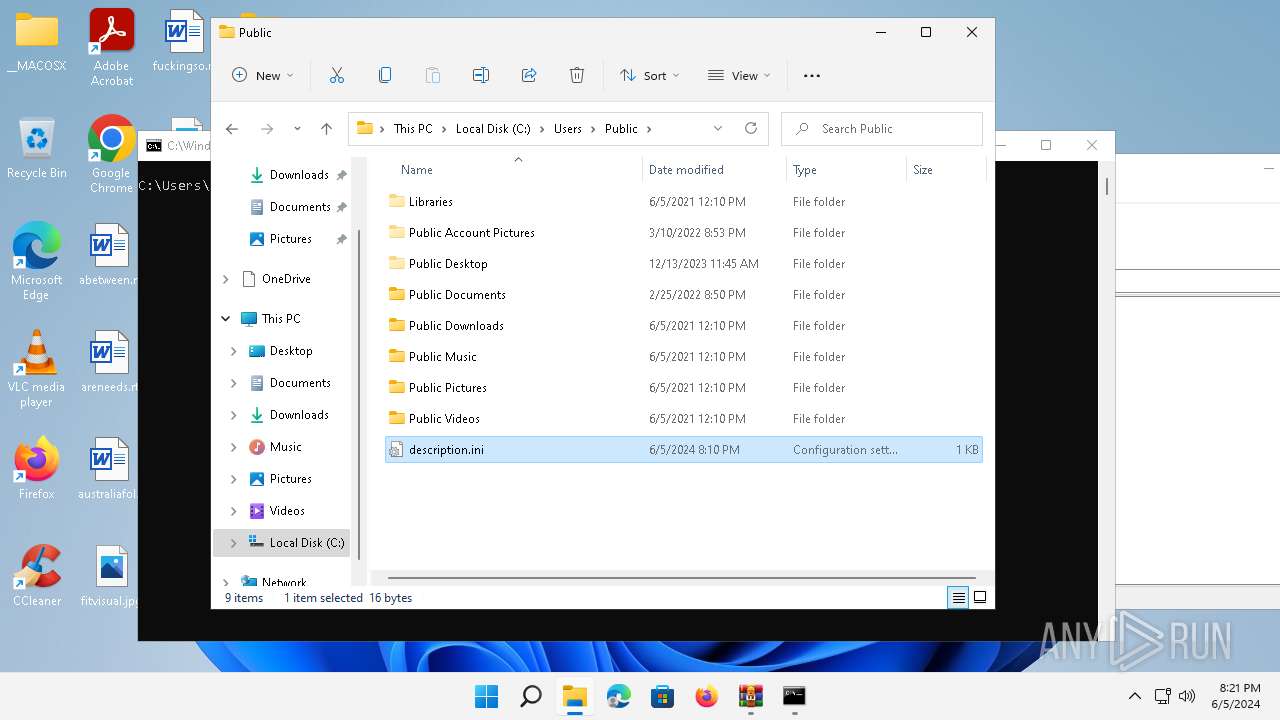Open Adobe Acrobat desktop shortcut
1280x720 pixels.
[112, 48]
